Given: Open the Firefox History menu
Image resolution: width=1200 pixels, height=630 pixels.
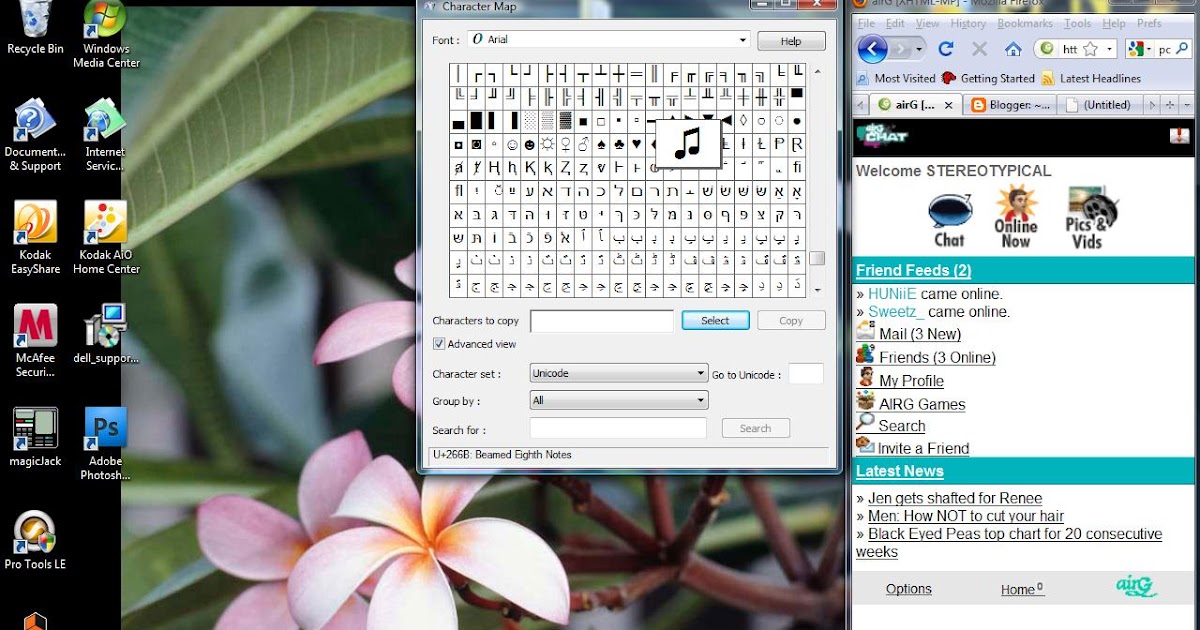Looking at the screenshot, I should tap(968, 24).
